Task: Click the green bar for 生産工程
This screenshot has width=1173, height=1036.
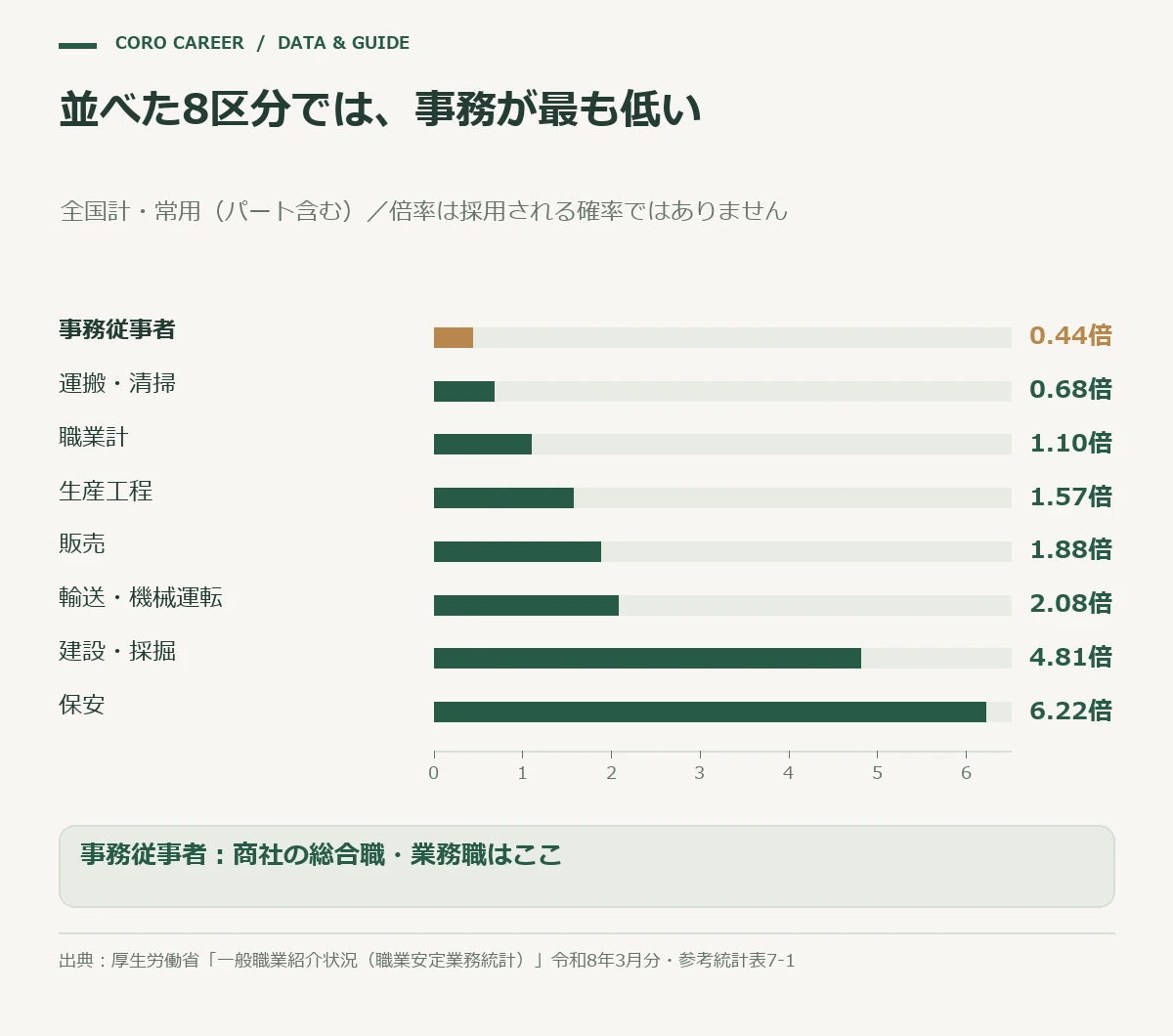Action: pyautogui.click(x=503, y=498)
